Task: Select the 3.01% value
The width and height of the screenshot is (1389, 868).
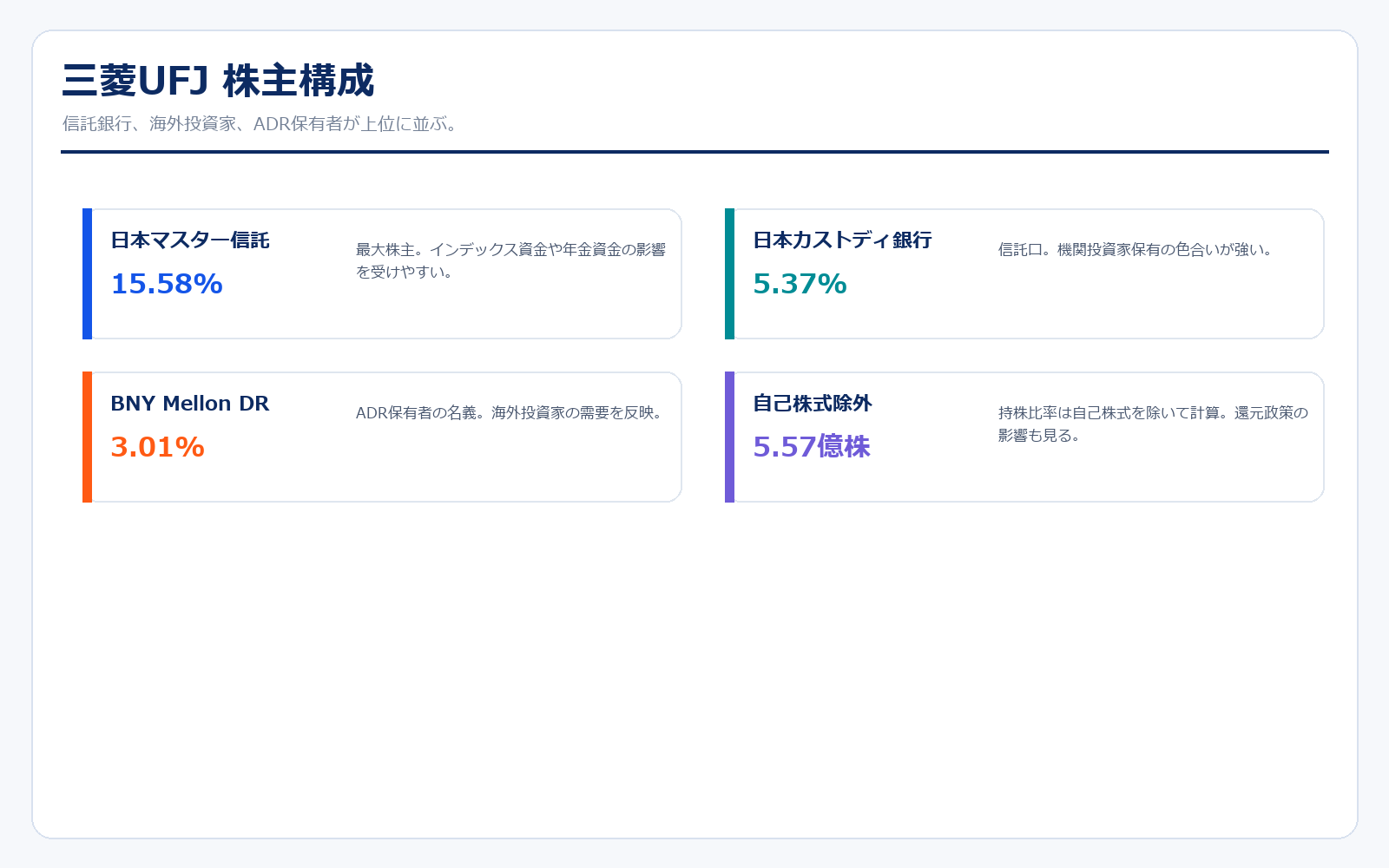Action: (x=157, y=447)
